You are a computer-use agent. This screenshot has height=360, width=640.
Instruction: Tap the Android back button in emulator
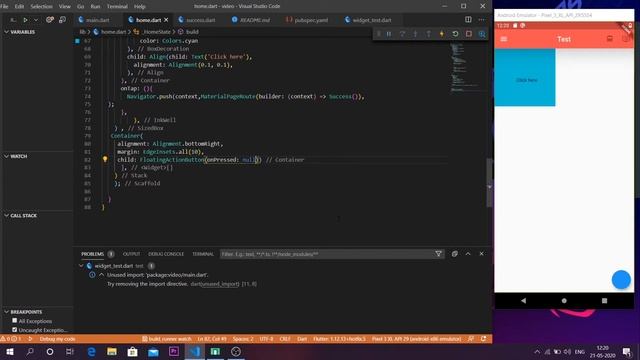pyautogui.click(x=523, y=301)
